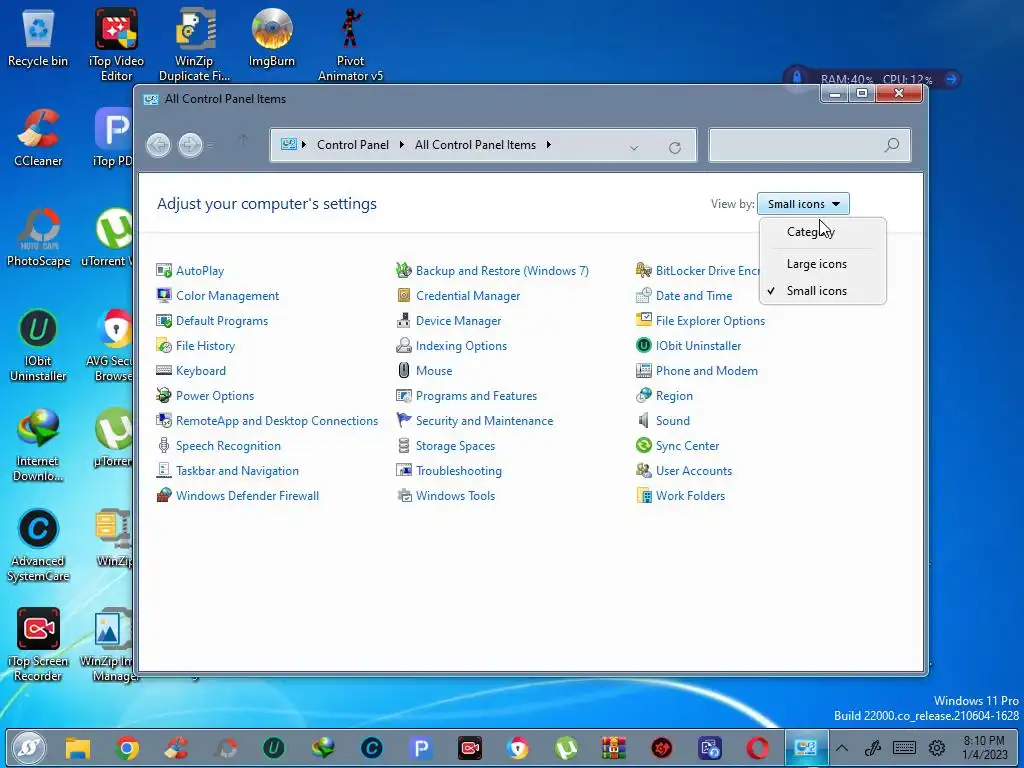Open the taskbar settings gear icon

click(936, 748)
